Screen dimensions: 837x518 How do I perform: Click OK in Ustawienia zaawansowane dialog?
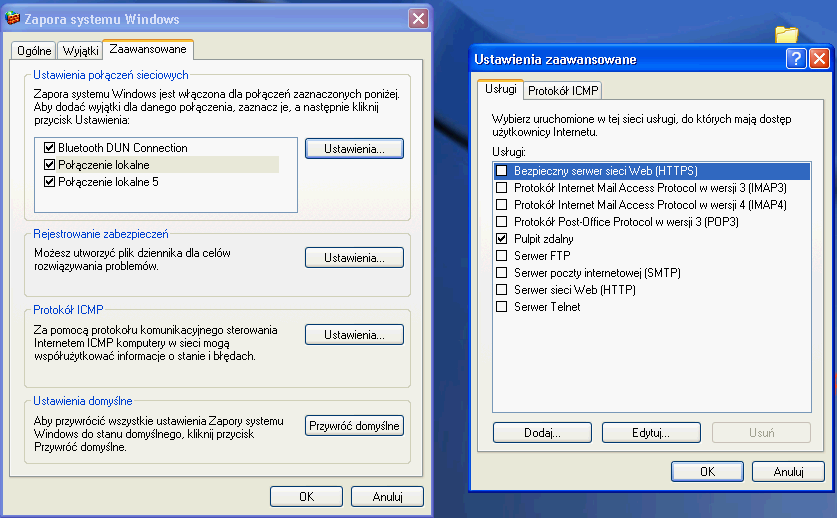707,472
